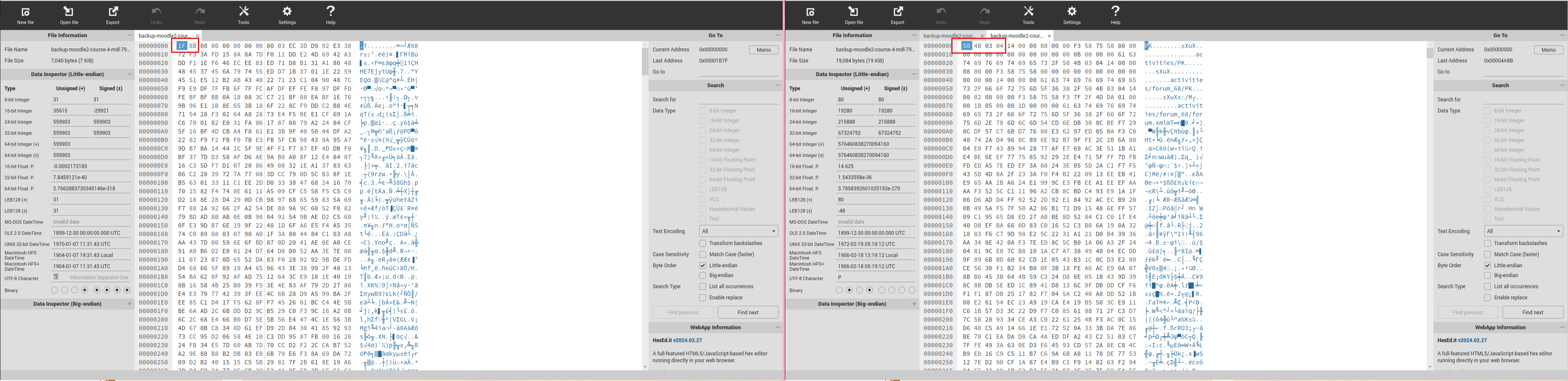Open Settings gear in right window
Image resolution: width=1568 pixels, height=381 pixels.
[1072, 12]
